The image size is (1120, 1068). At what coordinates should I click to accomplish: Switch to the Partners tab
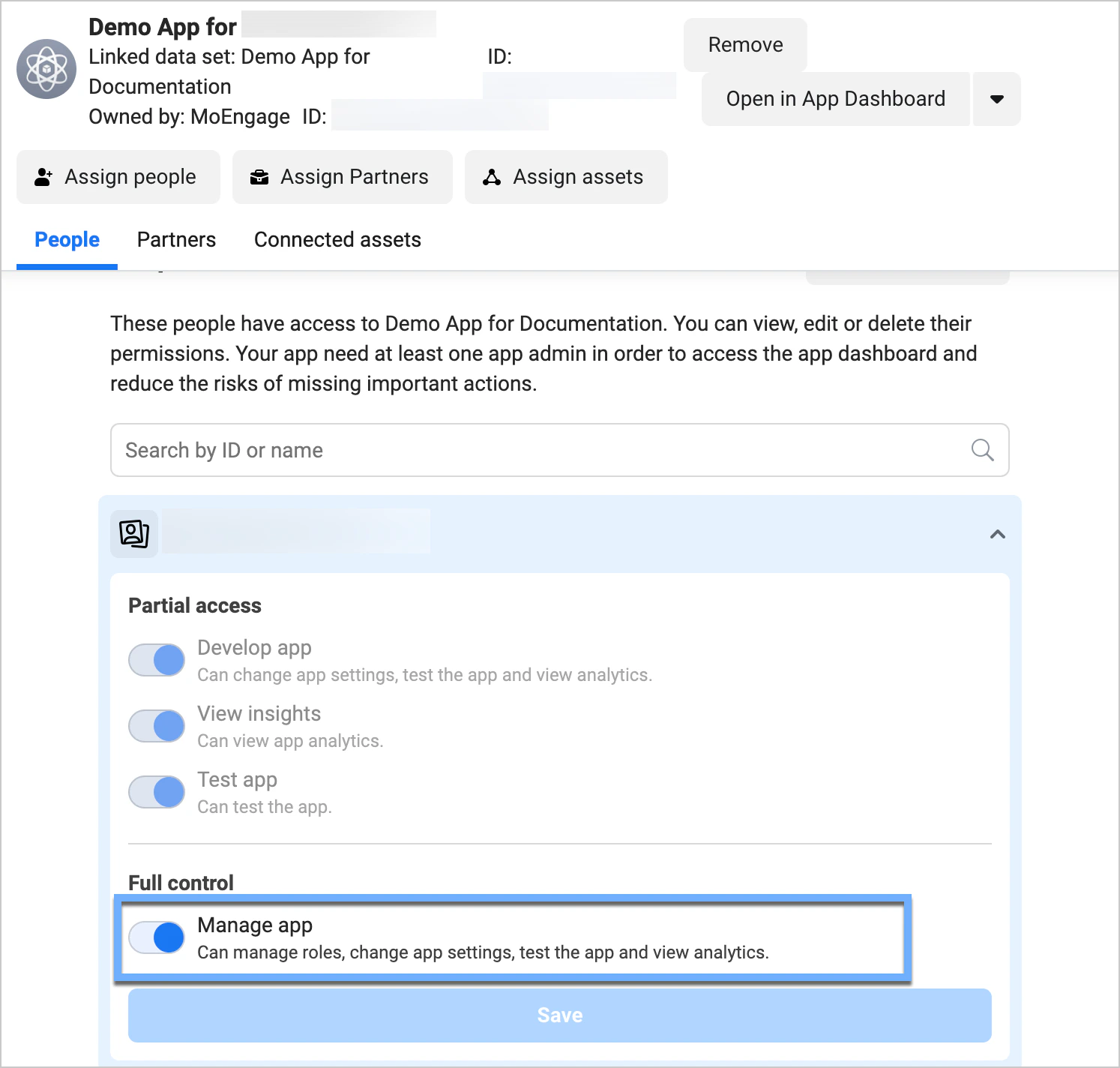(176, 239)
